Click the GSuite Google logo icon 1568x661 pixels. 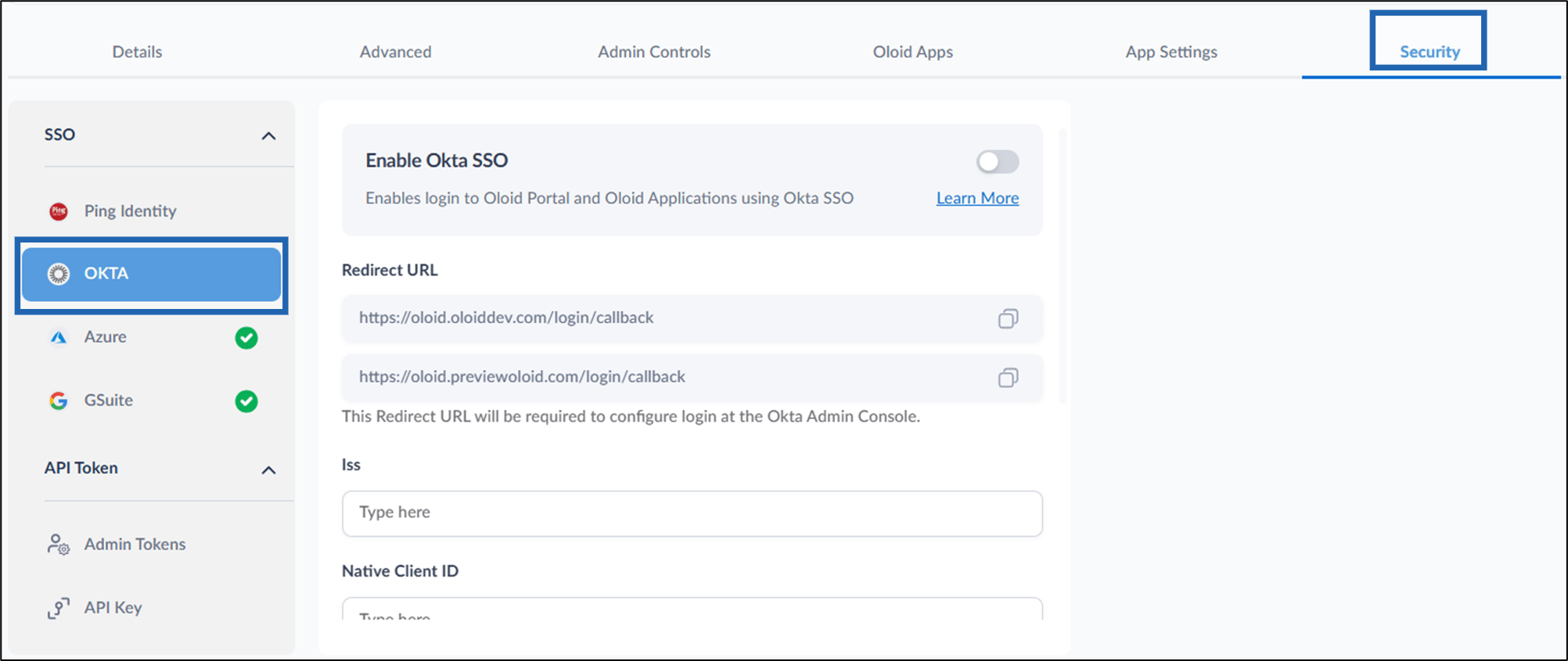59,401
